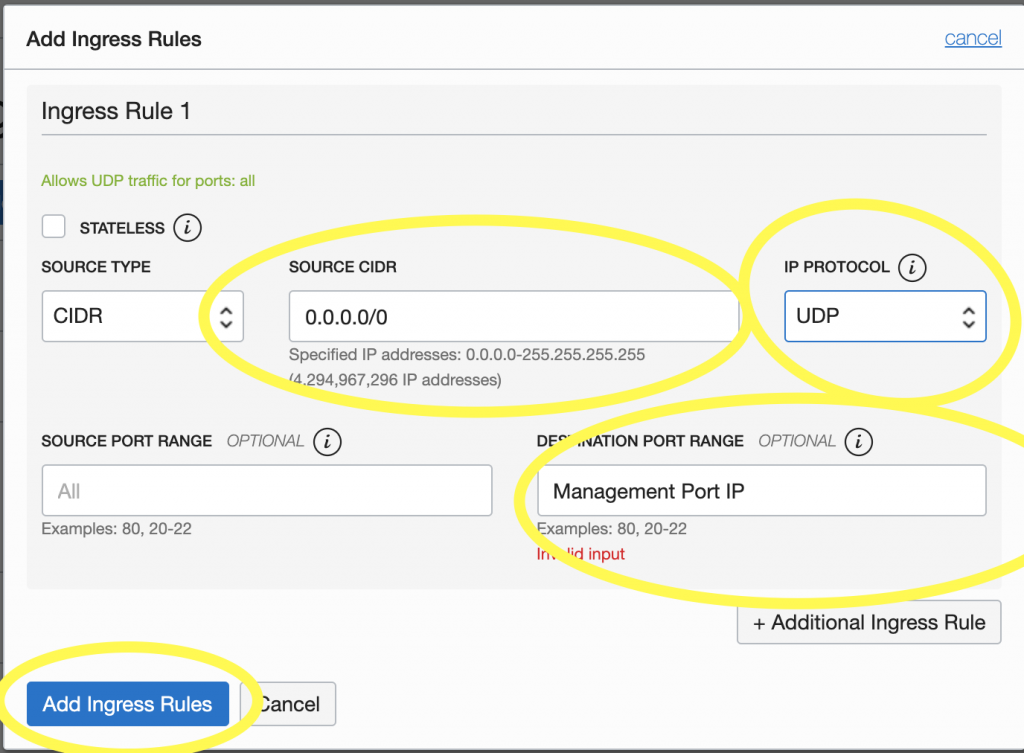The height and width of the screenshot is (753, 1024).
Task: Click 'Specified IP addresses' helper text
Action: click(x=467, y=355)
